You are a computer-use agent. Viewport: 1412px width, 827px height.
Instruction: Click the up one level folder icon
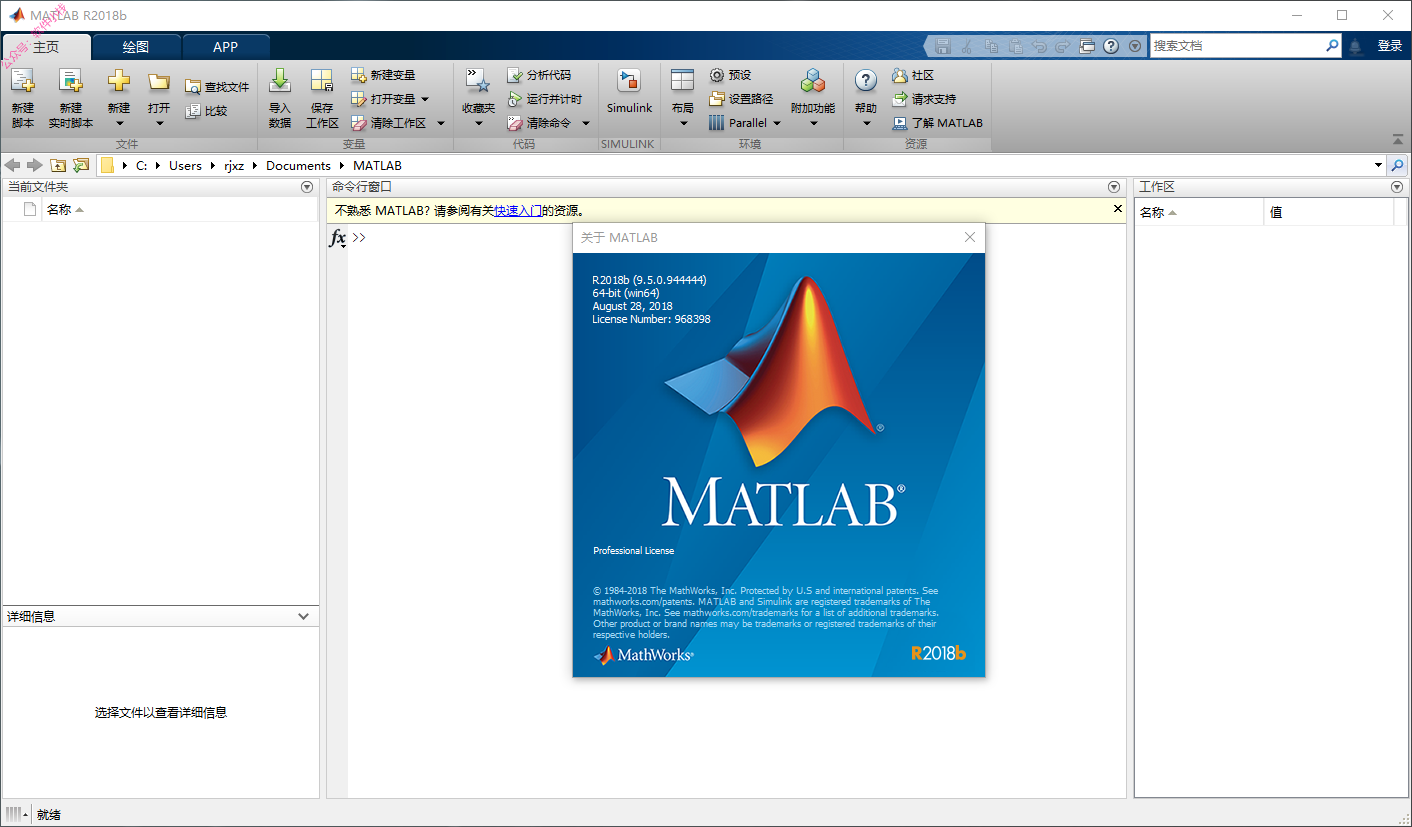58,165
